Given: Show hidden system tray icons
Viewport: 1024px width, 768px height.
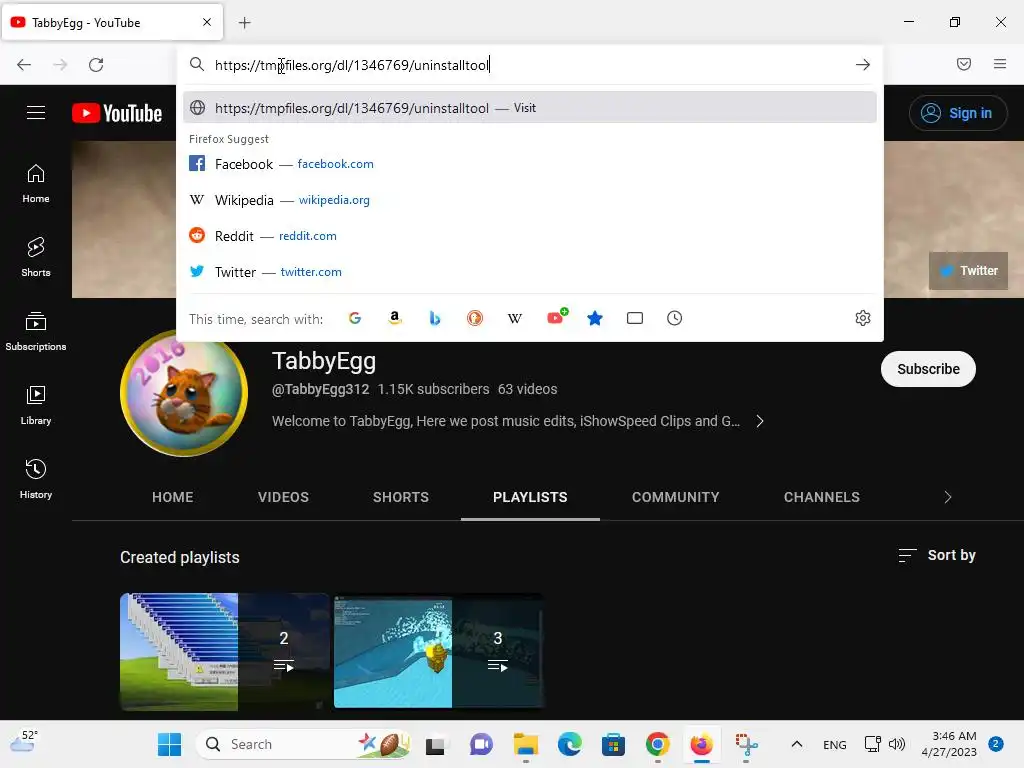Looking at the screenshot, I should click(x=797, y=744).
